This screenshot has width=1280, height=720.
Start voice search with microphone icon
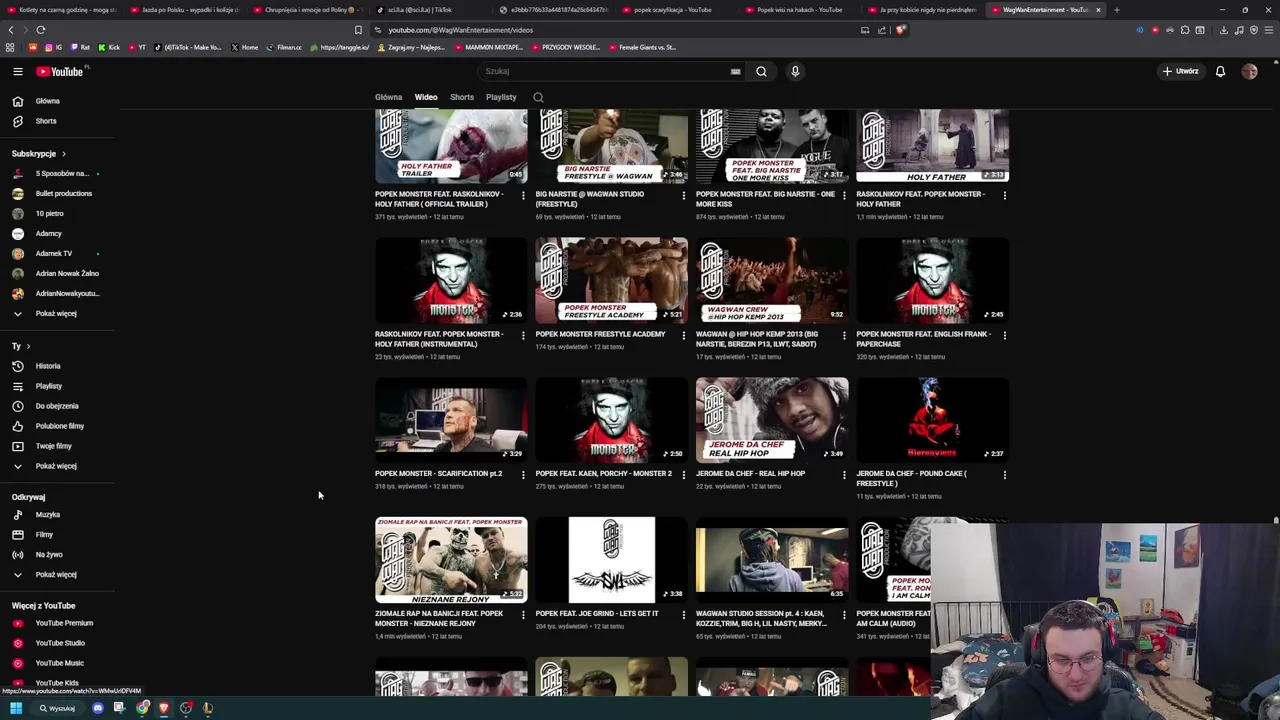tap(795, 71)
